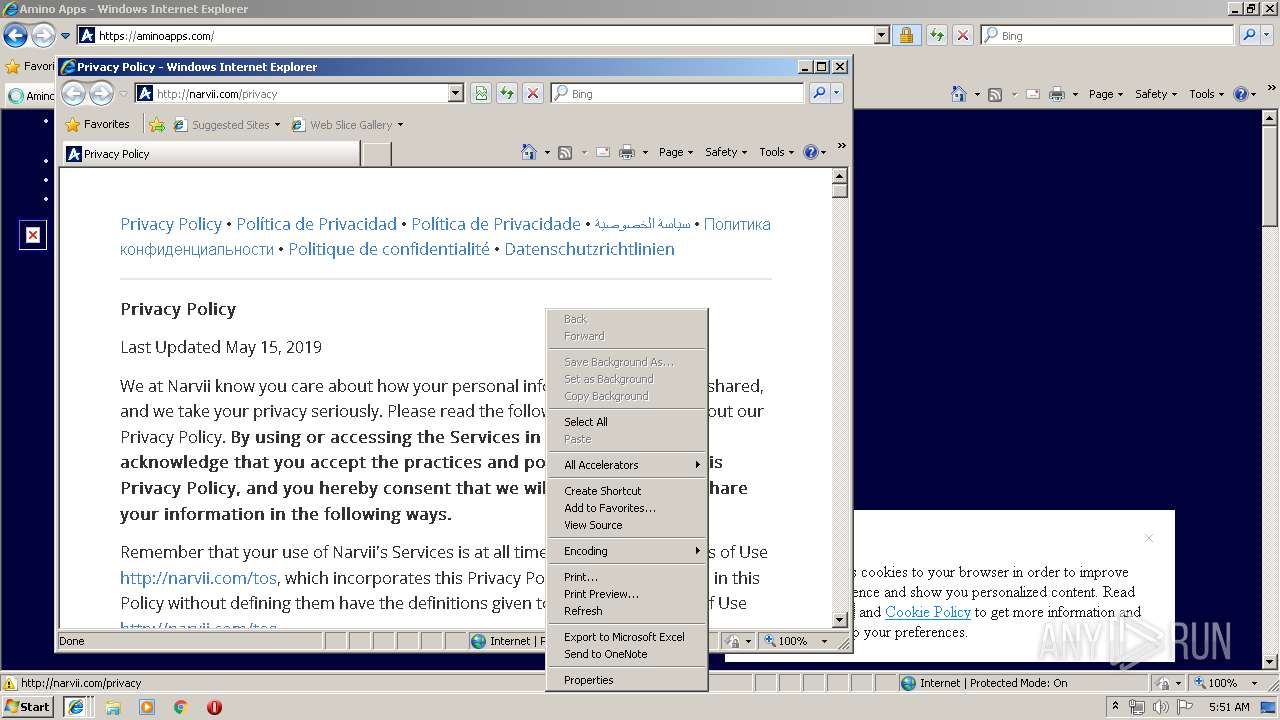Expand Suggested Sites dropdown

click(277, 125)
